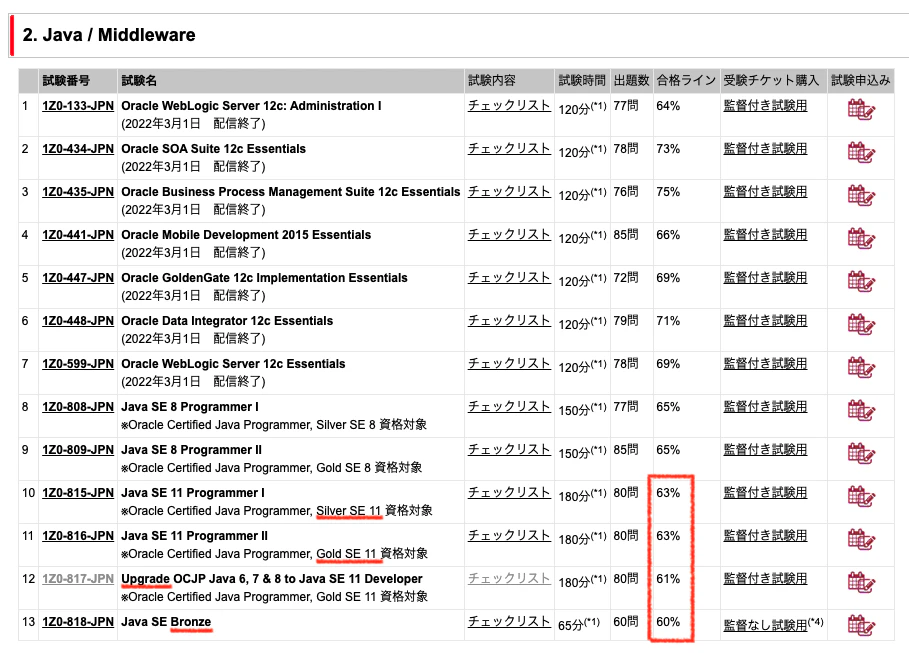909x653 pixels.
Task: Open チェックリスト link for Business Process Management Suite
Action: (x=509, y=191)
